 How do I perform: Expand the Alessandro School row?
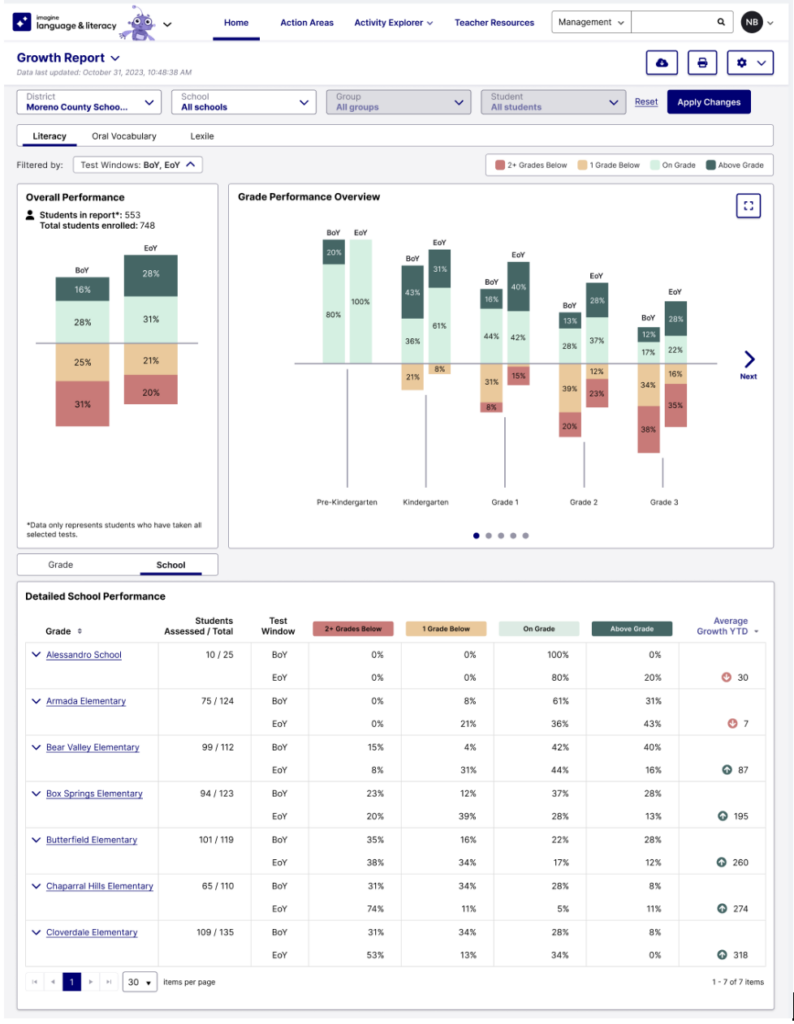point(36,655)
